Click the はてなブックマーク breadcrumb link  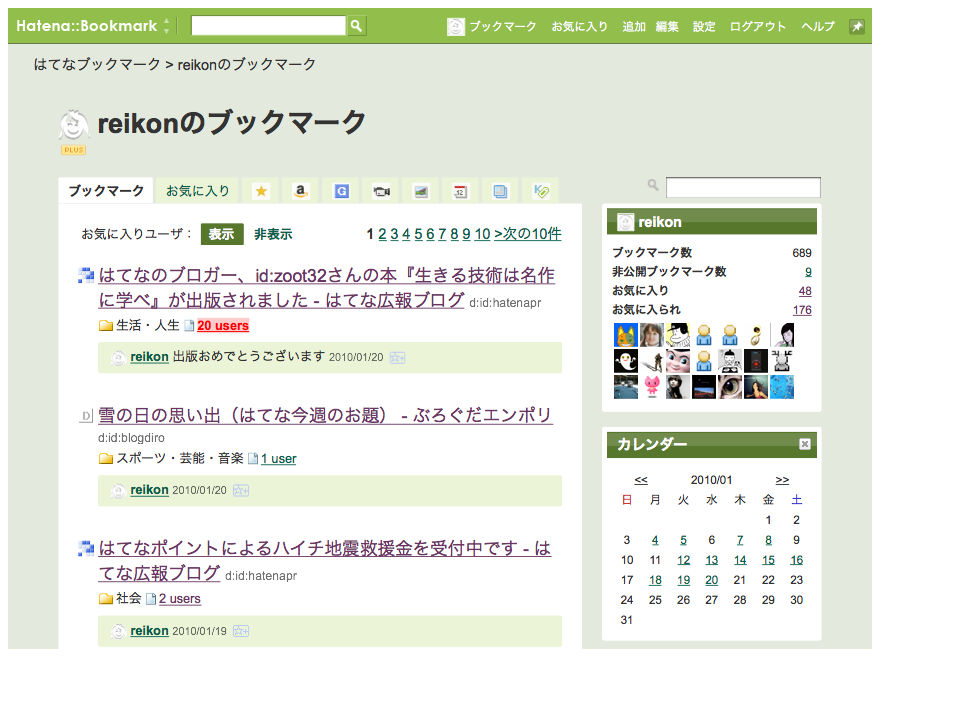(x=97, y=64)
